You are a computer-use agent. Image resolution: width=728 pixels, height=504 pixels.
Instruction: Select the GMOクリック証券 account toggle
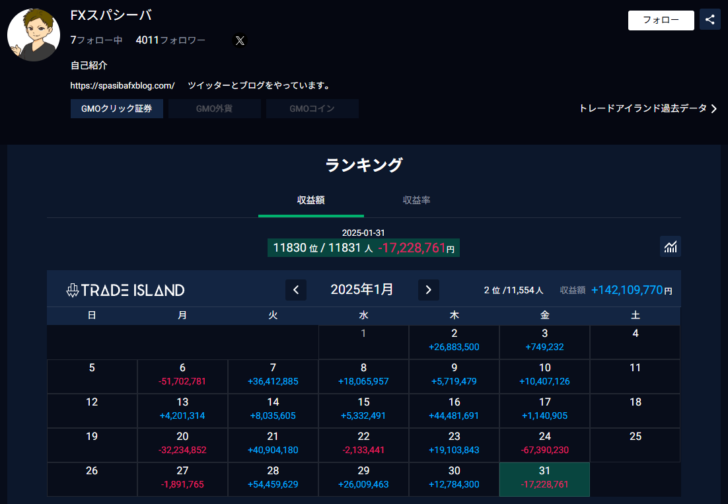coord(117,109)
